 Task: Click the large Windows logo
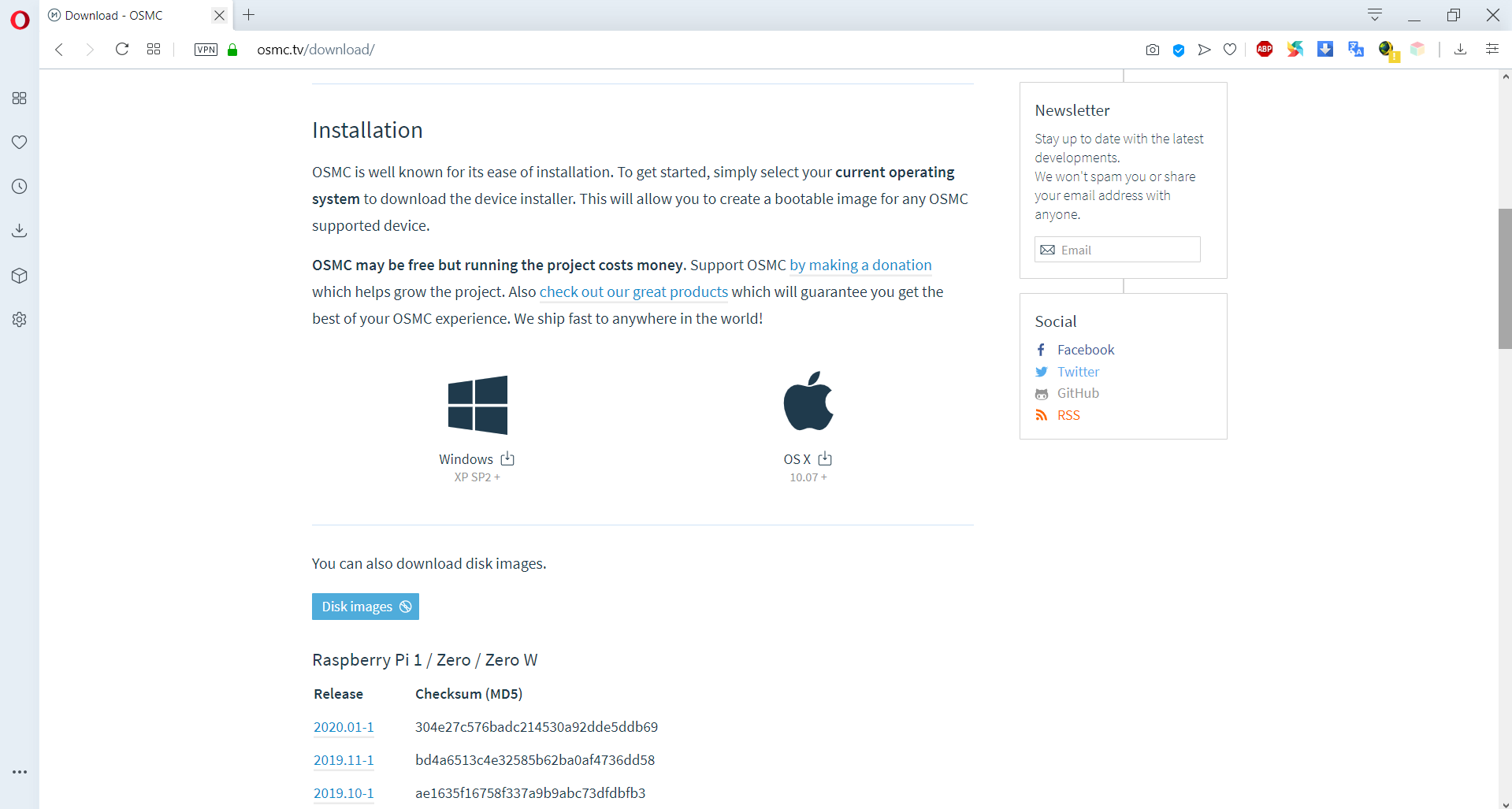pyautogui.click(x=477, y=405)
